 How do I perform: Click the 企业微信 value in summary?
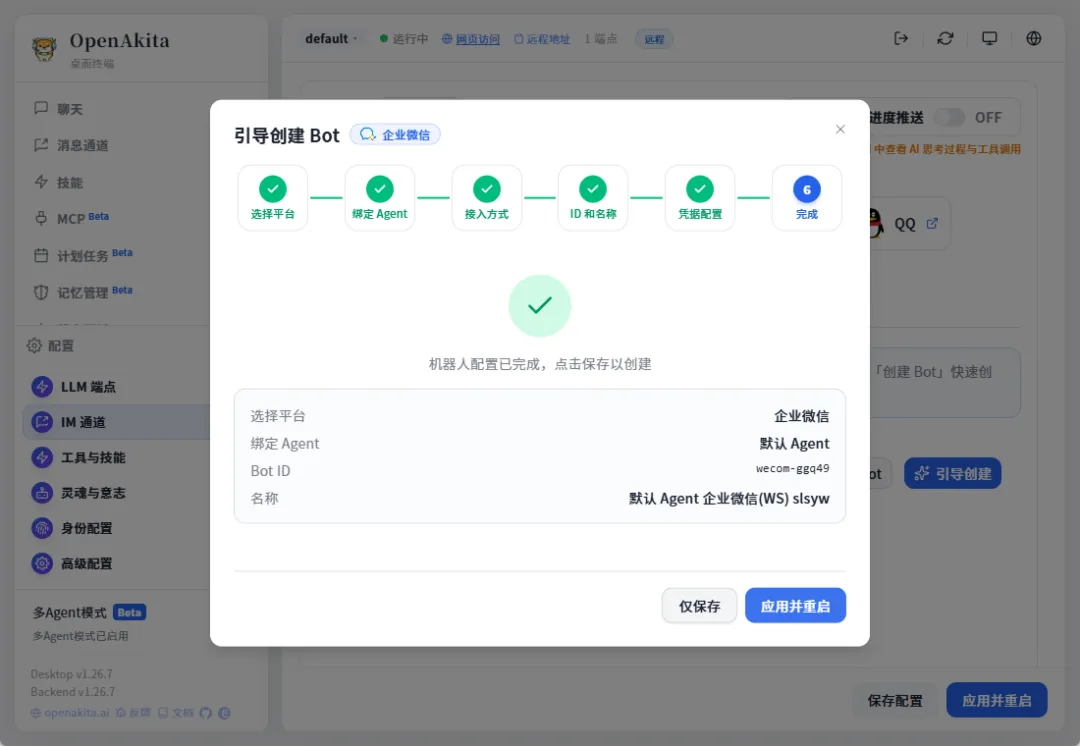pyautogui.click(x=801, y=416)
